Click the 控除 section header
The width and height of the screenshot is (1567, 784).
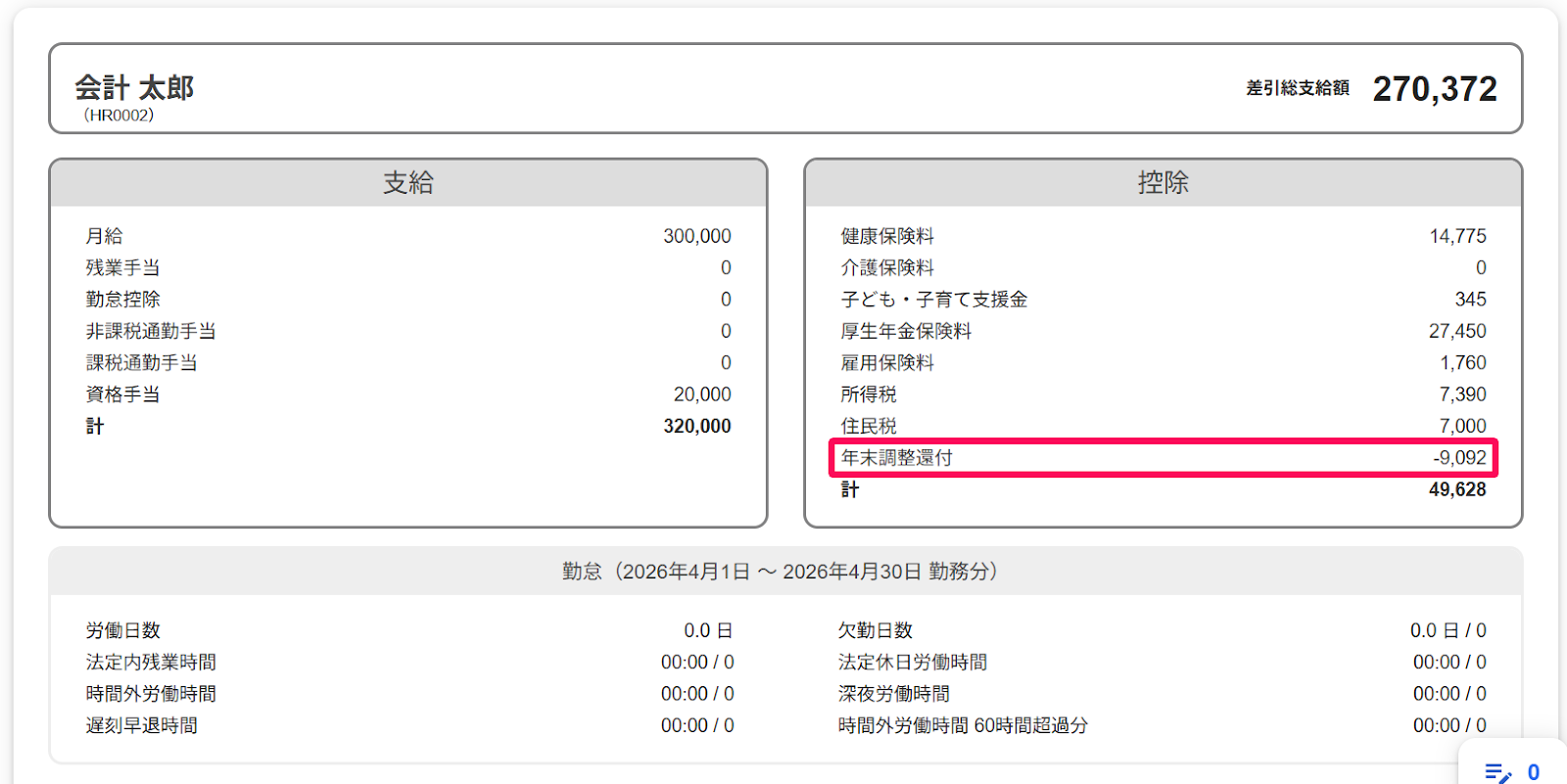[1163, 183]
